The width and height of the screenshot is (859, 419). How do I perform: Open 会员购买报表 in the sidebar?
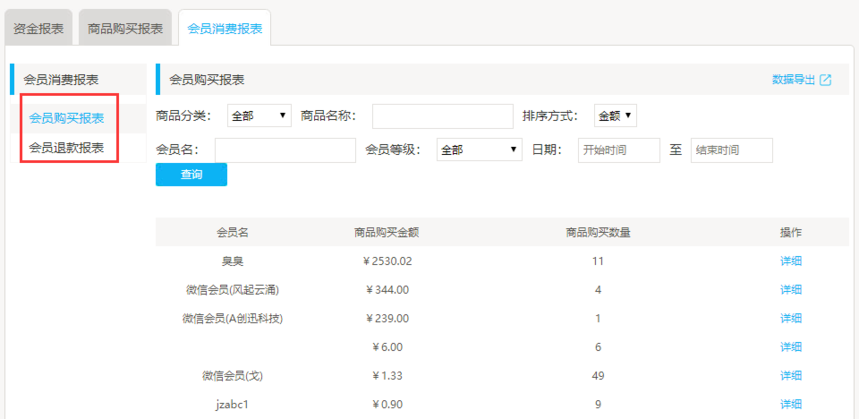point(66,118)
